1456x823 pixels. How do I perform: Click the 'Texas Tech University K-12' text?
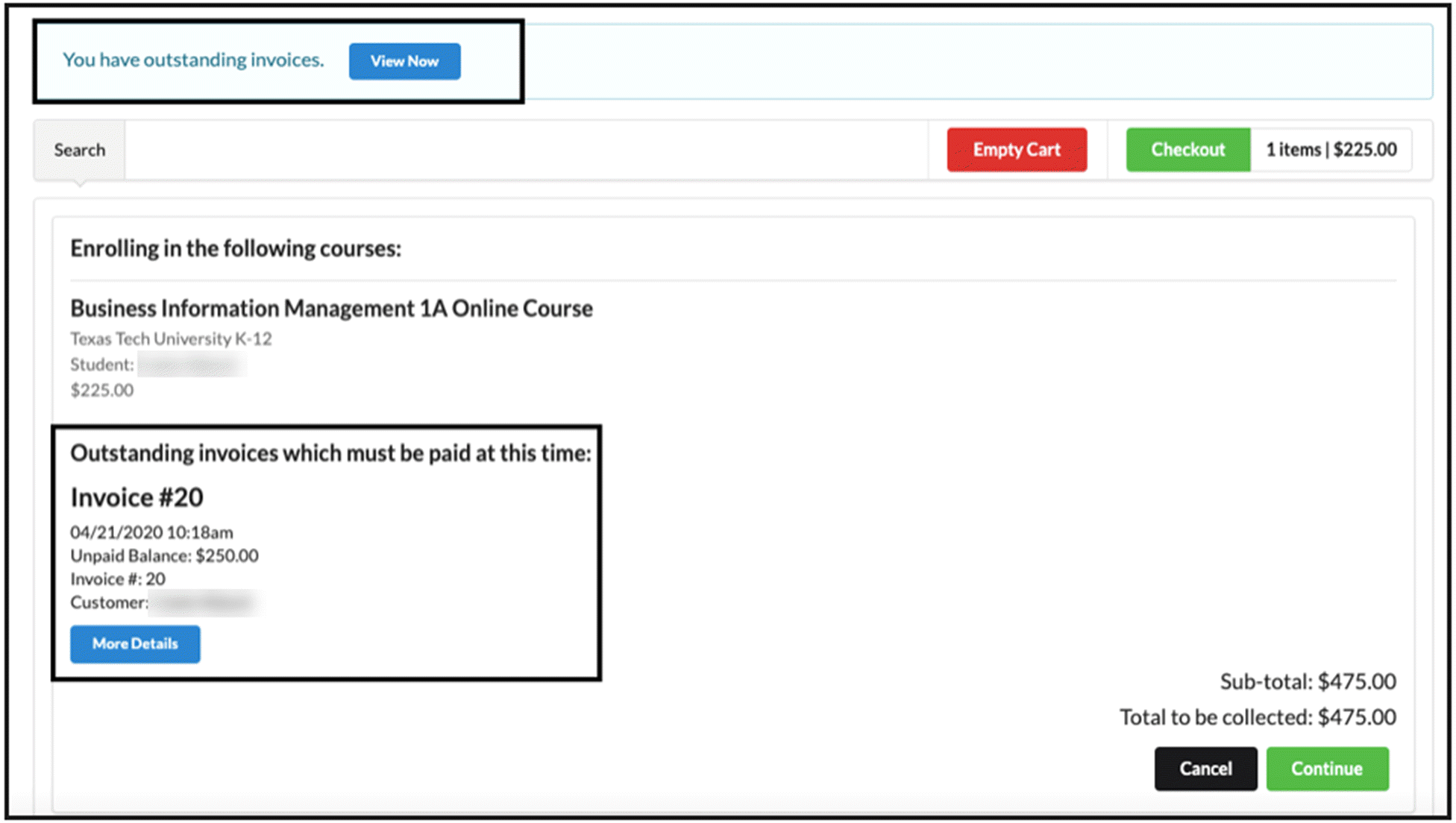[x=171, y=339]
